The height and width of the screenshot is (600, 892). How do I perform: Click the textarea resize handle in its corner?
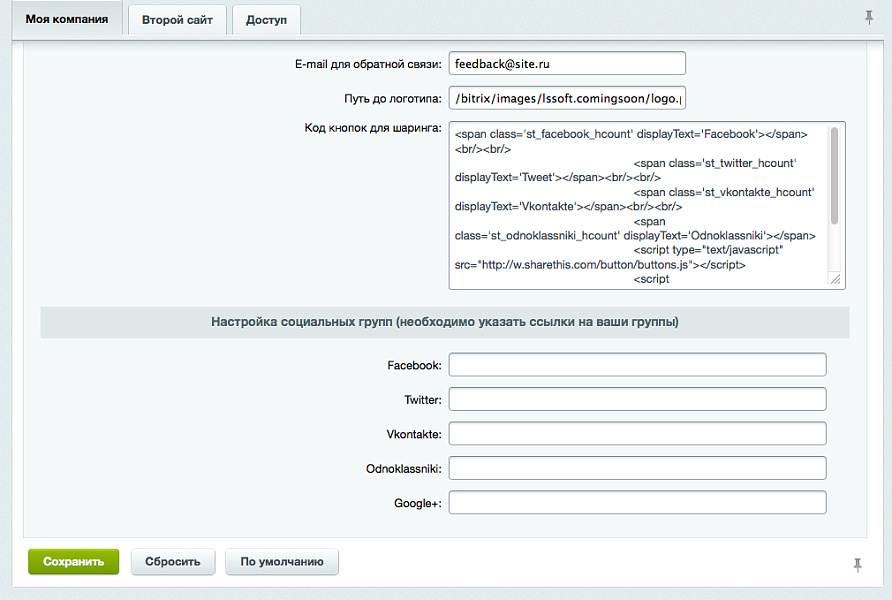836,281
